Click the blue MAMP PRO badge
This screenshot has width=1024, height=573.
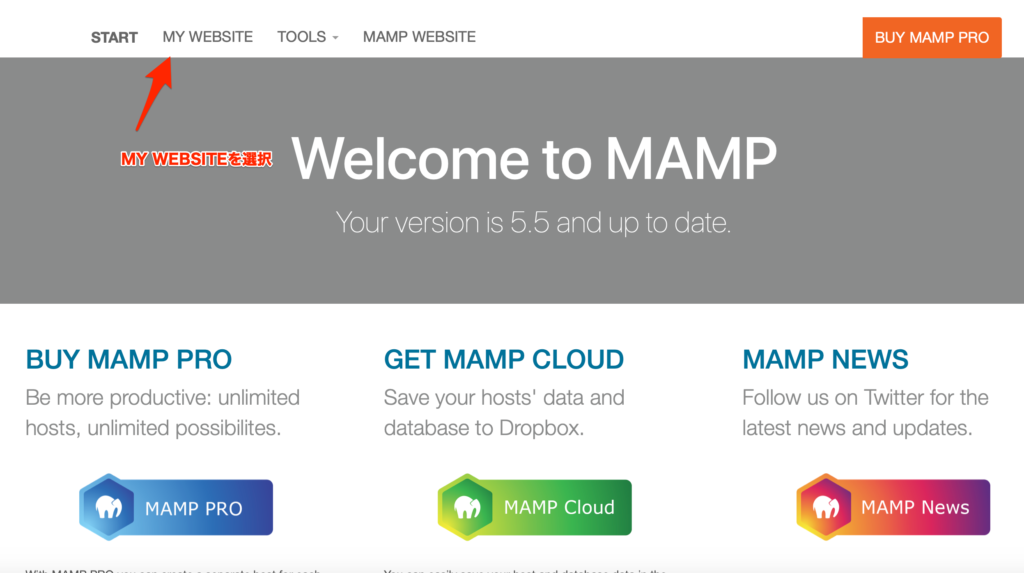[x=176, y=507]
